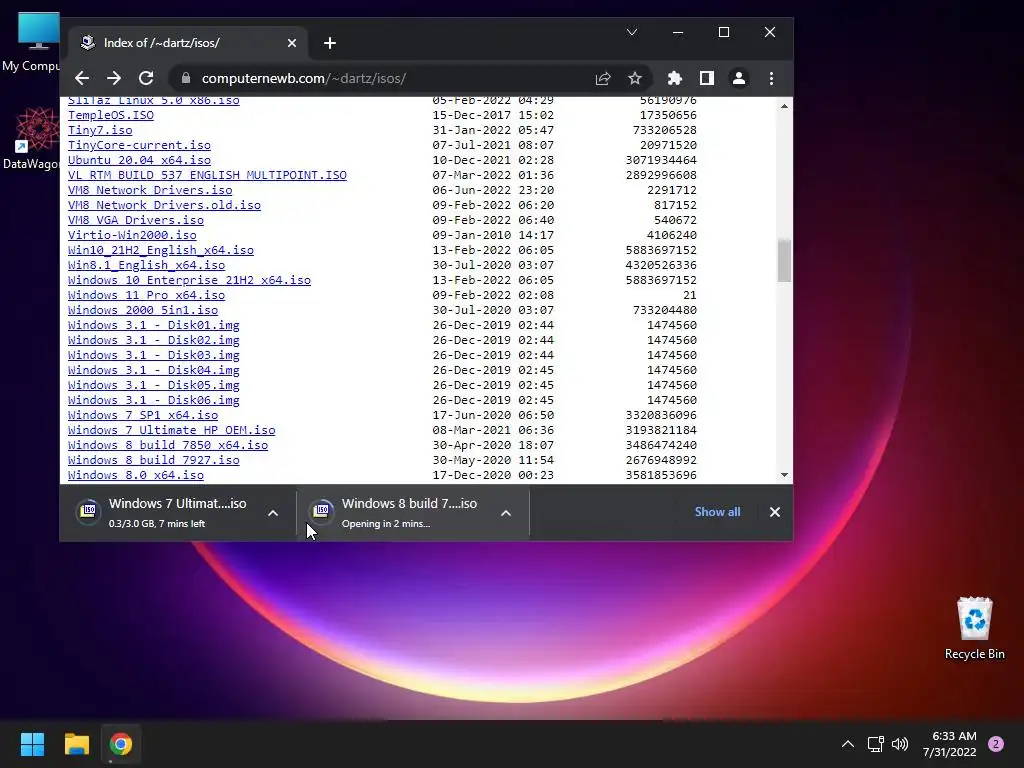The height and width of the screenshot is (768, 1024).
Task: Open the network icon in system tray
Action: pos(876,744)
